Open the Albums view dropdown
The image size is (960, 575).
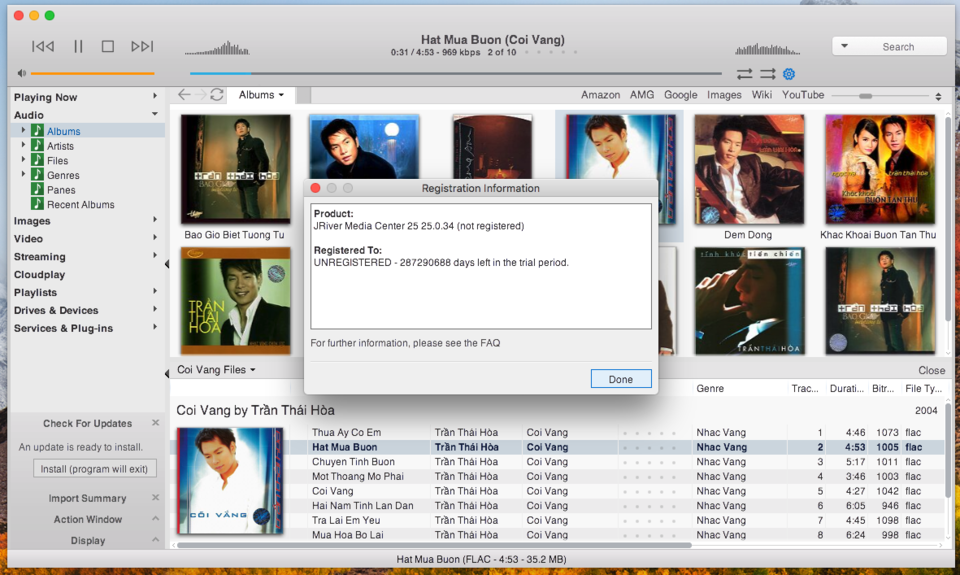[261, 95]
